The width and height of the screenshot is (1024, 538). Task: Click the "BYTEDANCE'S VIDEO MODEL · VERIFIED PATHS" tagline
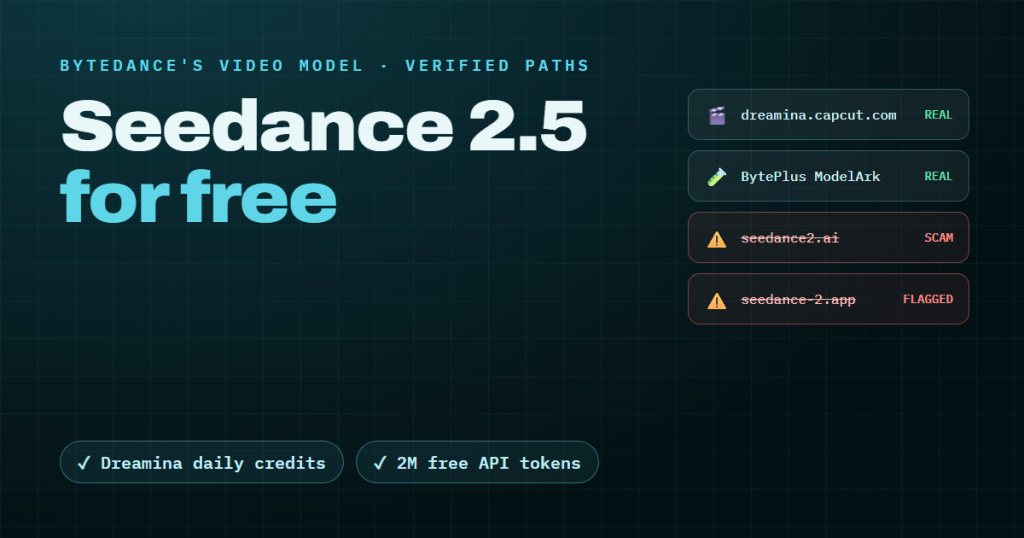coord(325,66)
